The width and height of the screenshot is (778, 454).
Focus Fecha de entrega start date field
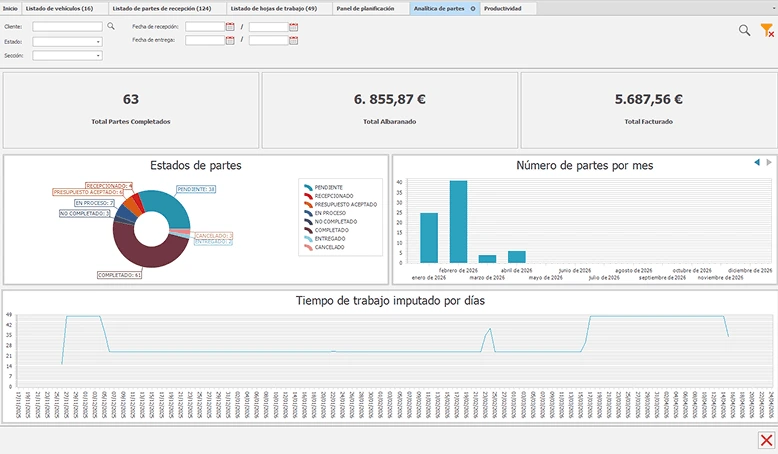205,40
